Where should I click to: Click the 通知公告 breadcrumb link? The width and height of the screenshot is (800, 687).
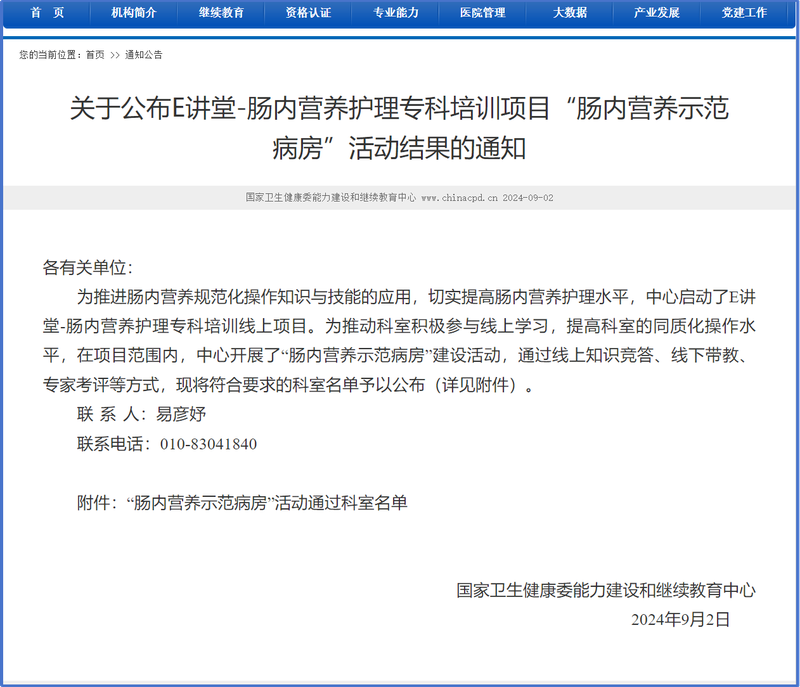pyautogui.click(x=143, y=55)
